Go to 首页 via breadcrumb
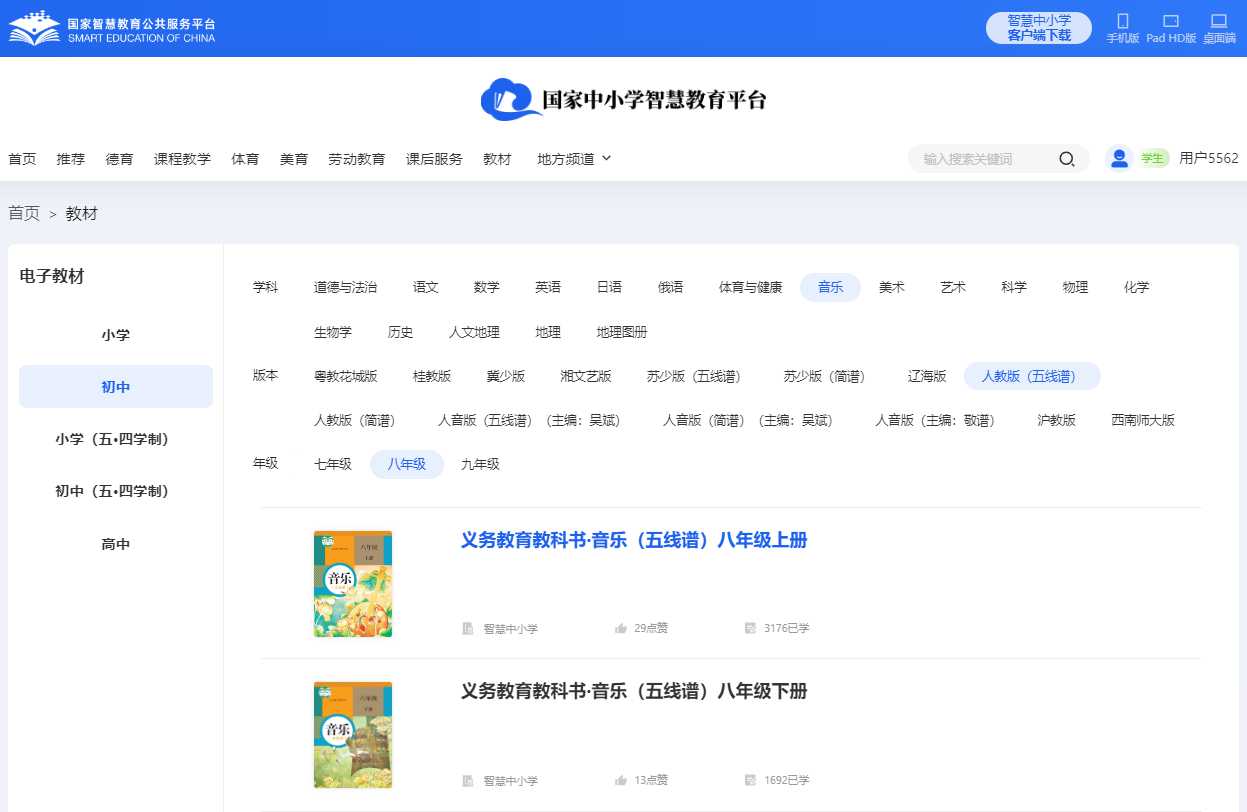This screenshot has width=1247, height=812. coord(24,214)
